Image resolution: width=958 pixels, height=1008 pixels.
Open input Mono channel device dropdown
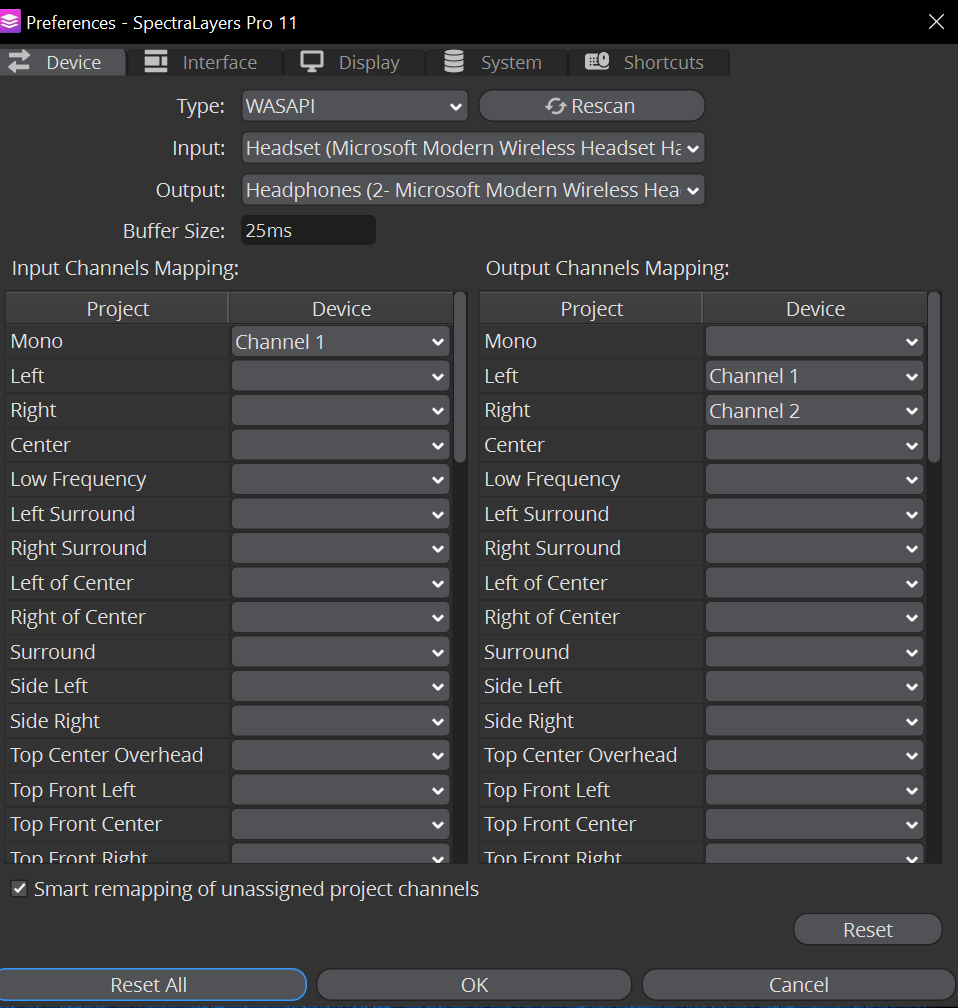(340, 342)
